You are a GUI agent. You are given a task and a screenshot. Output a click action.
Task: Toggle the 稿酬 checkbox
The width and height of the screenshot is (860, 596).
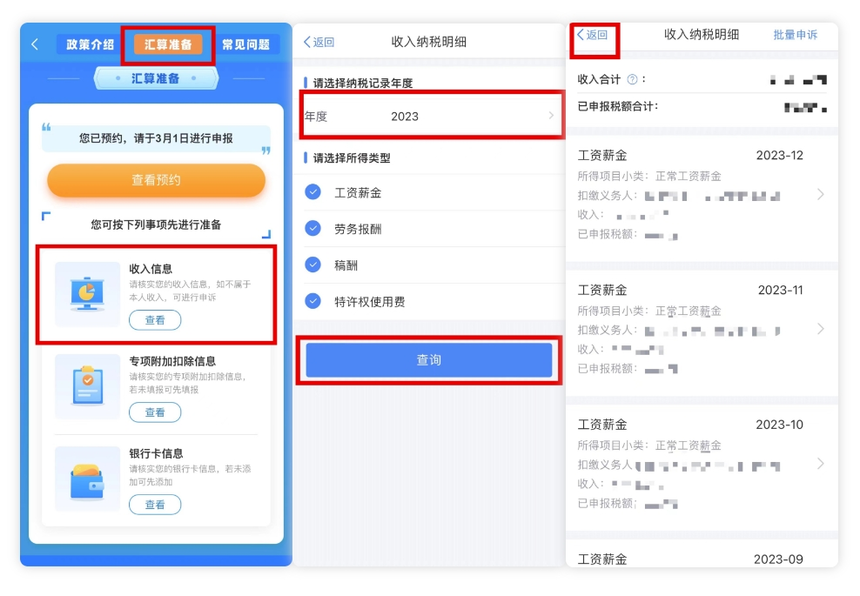[313, 265]
